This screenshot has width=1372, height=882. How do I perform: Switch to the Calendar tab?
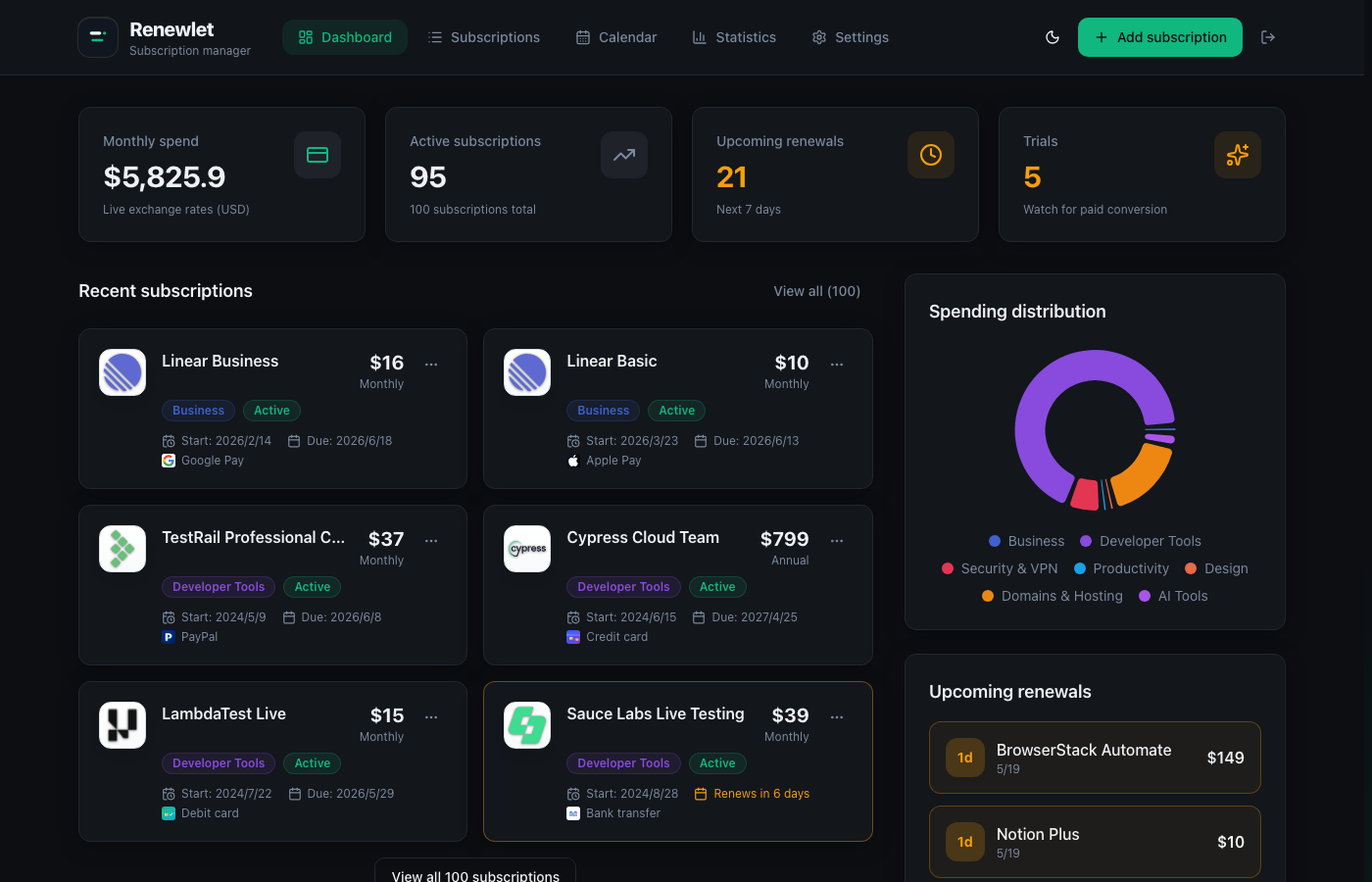click(x=616, y=37)
